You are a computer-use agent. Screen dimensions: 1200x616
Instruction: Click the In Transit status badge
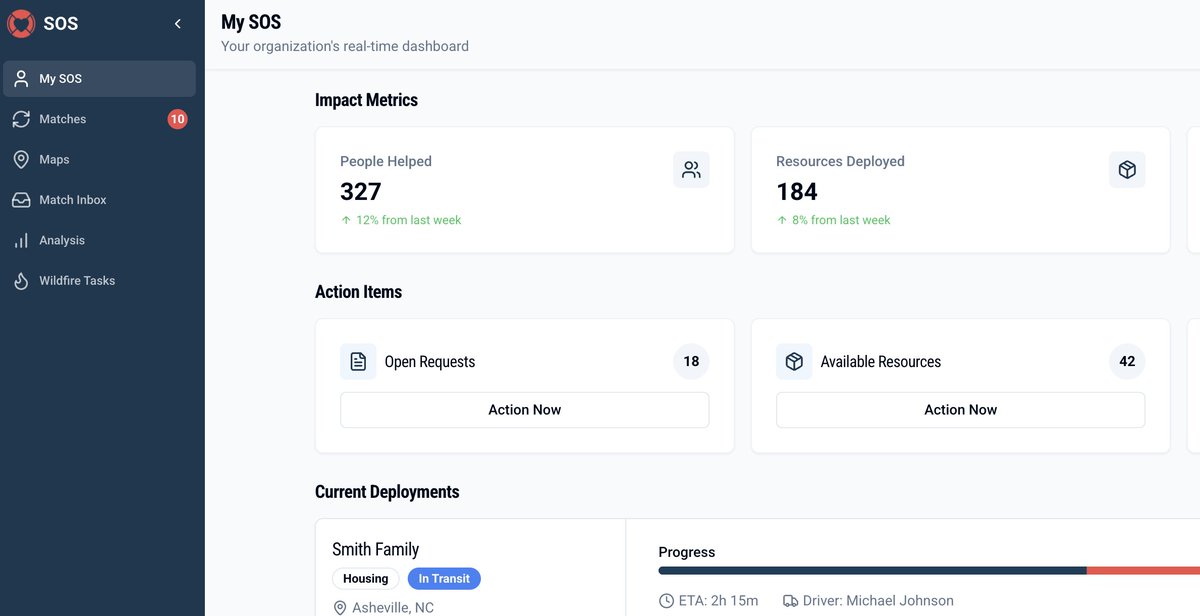444,579
